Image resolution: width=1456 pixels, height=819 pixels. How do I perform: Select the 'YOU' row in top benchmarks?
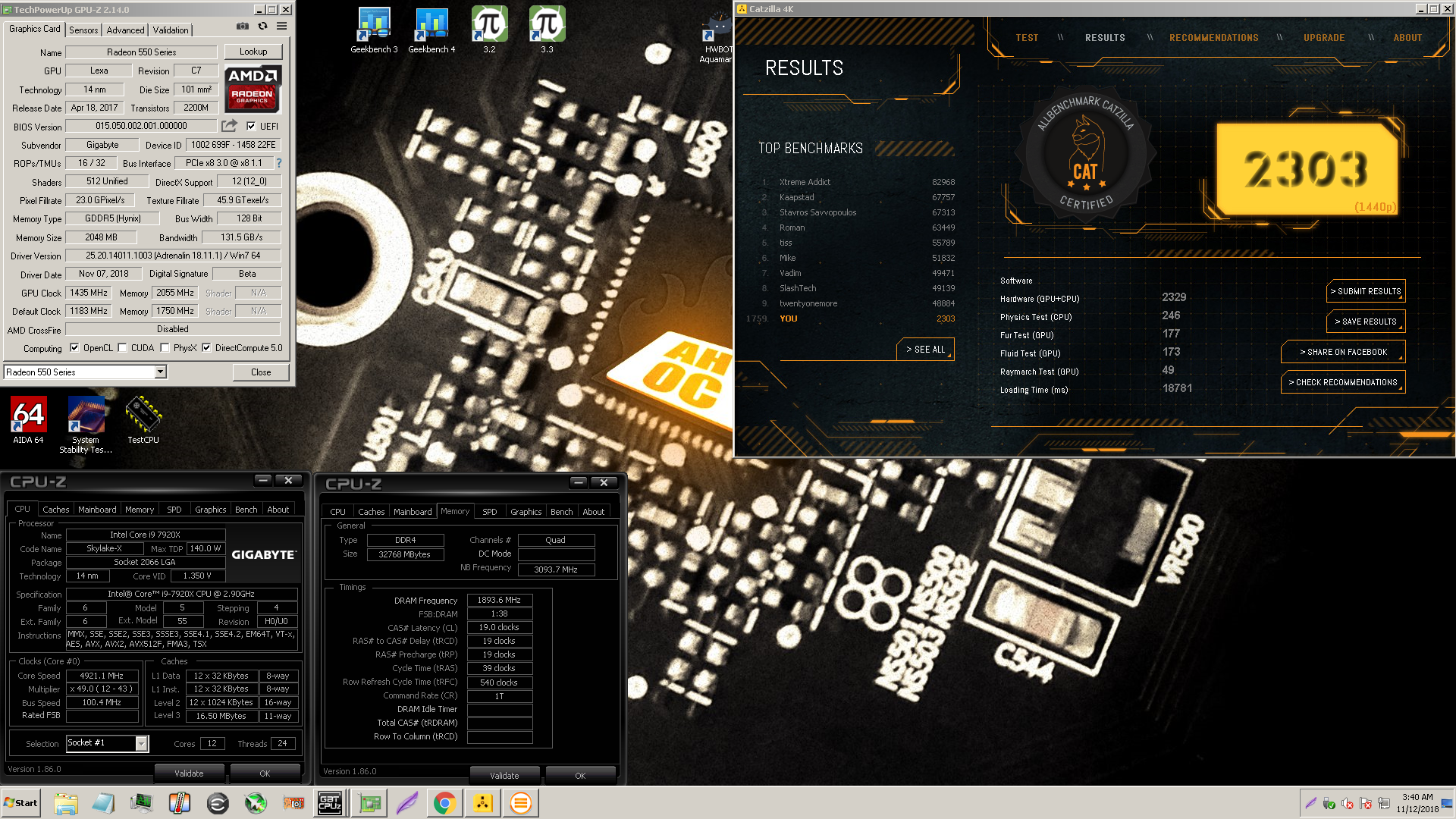(850, 318)
